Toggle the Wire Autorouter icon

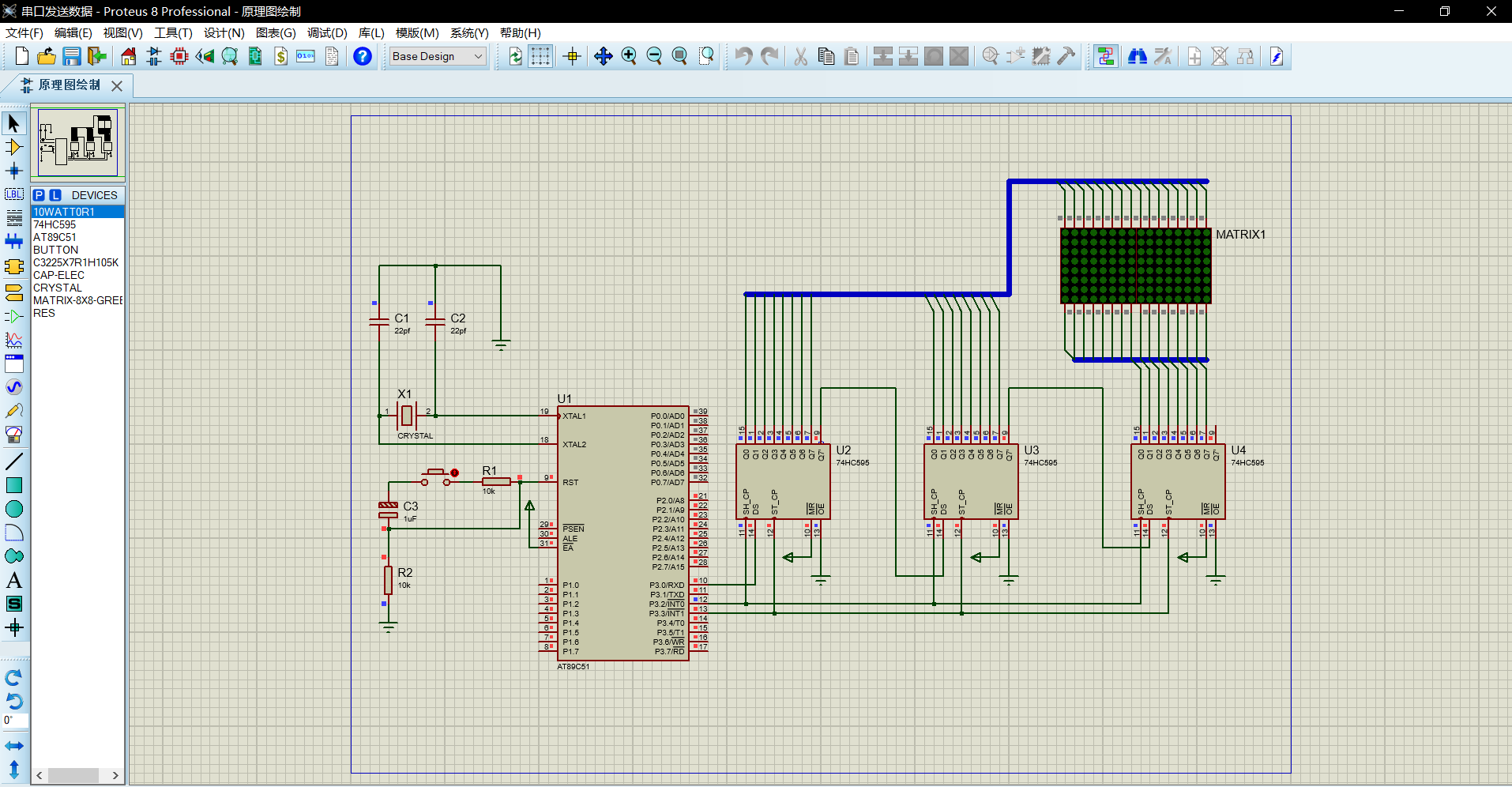pos(1106,56)
